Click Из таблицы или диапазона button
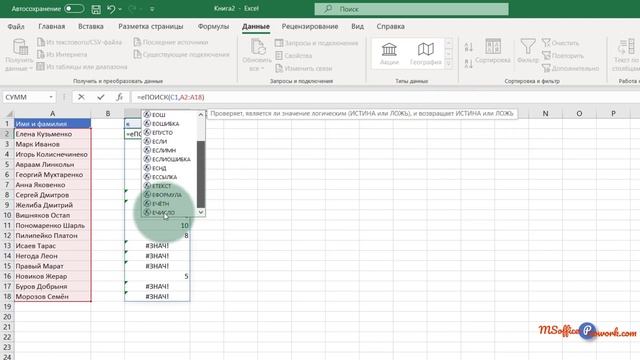Screen dimensions: 640x360 pos(82,67)
